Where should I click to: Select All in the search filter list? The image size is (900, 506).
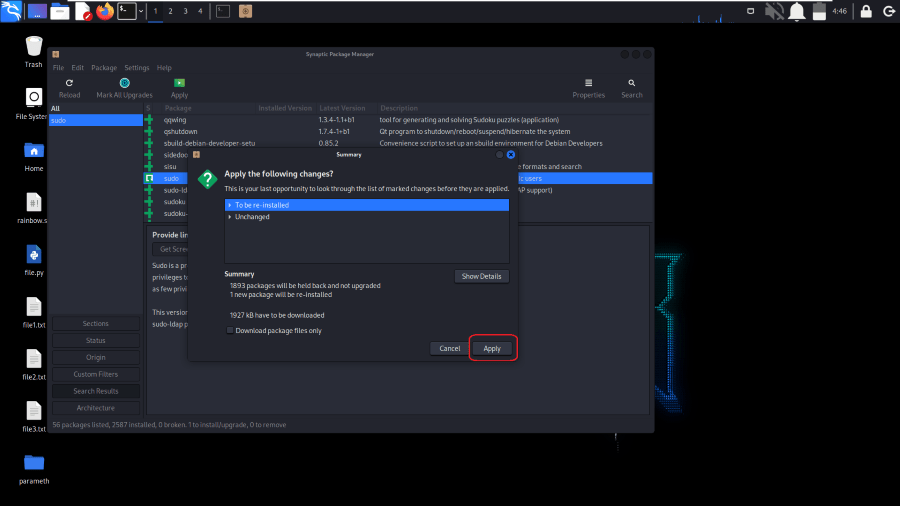(x=96, y=108)
